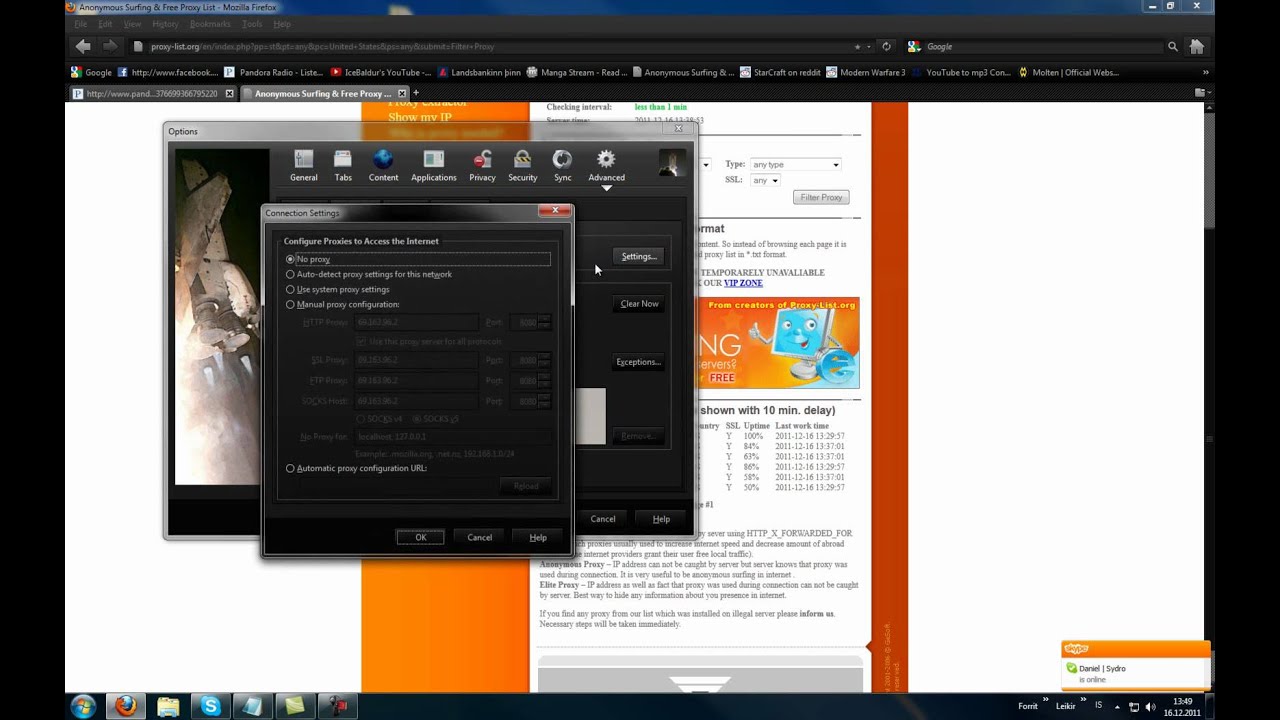Go to the Firefox home page
This screenshot has width=1280, height=720.
point(1197,46)
